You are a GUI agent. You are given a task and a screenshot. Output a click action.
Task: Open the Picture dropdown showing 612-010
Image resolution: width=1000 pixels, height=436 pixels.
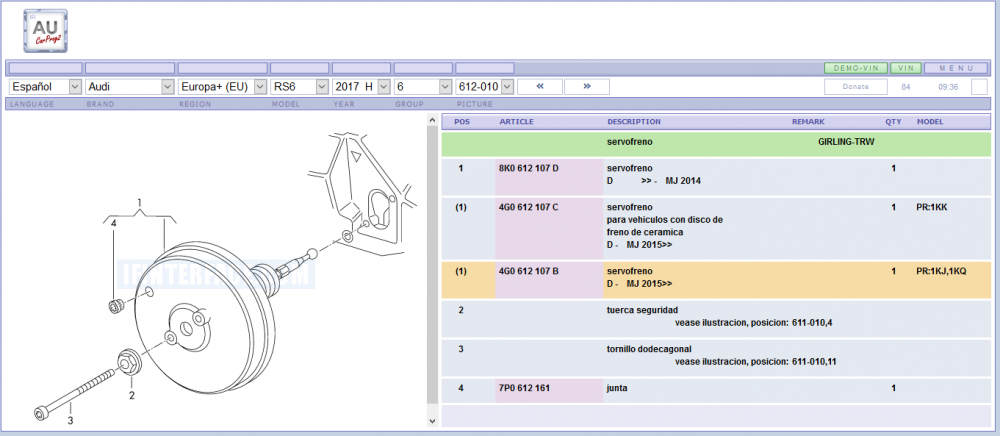[485, 87]
